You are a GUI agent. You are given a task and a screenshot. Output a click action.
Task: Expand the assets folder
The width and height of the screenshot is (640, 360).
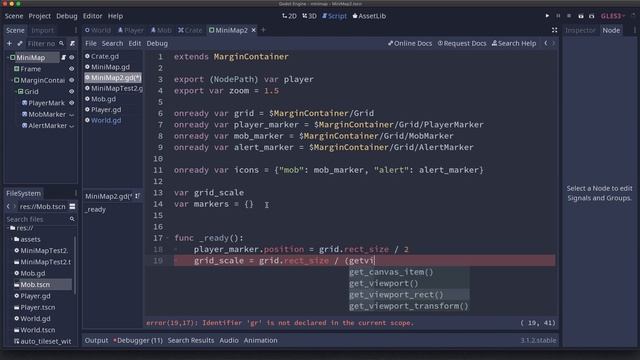tap(12, 239)
